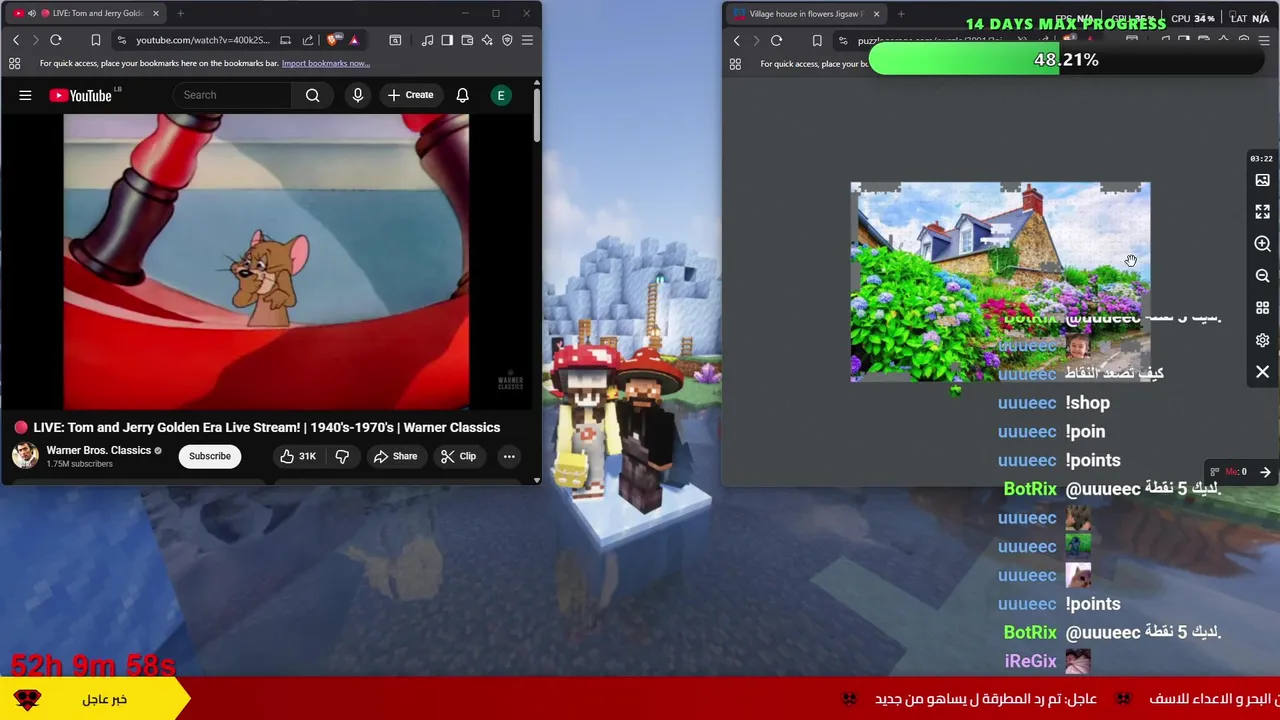The width and height of the screenshot is (1280, 720).
Task: Zoom in on the jigsaw puzzle
Action: [1262, 244]
